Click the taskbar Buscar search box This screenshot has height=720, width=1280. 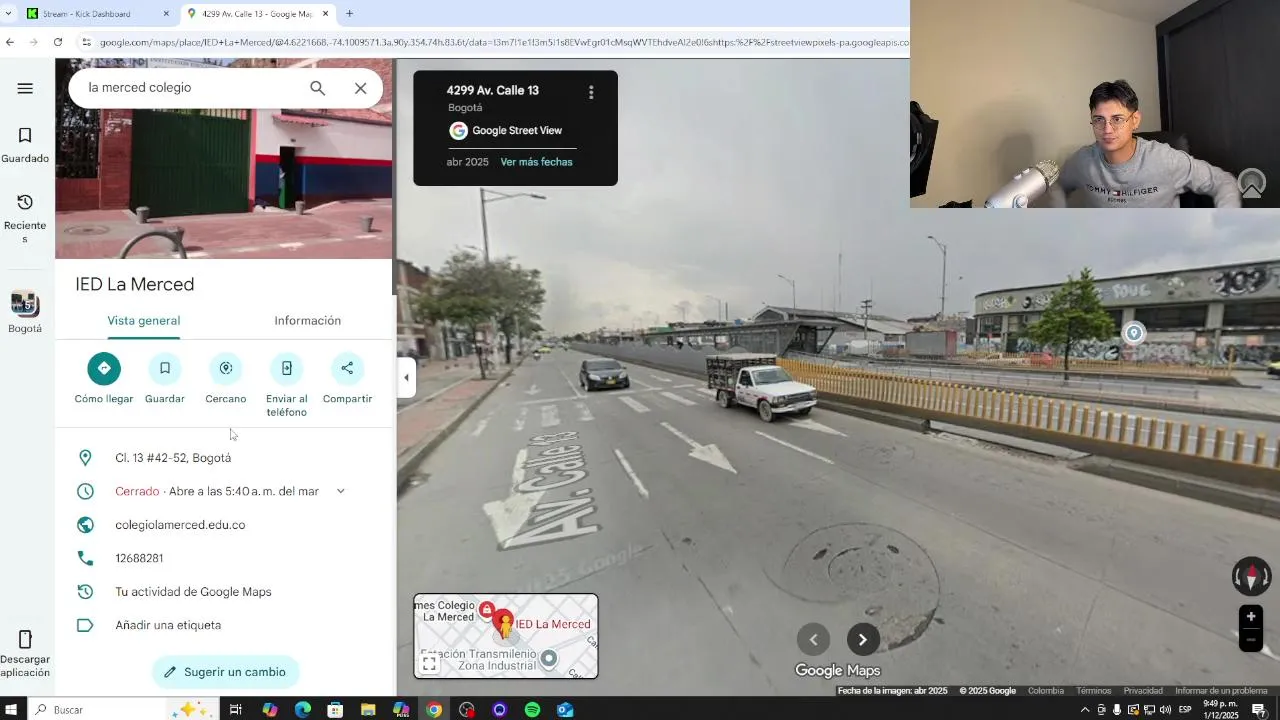[x=122, y=710]
